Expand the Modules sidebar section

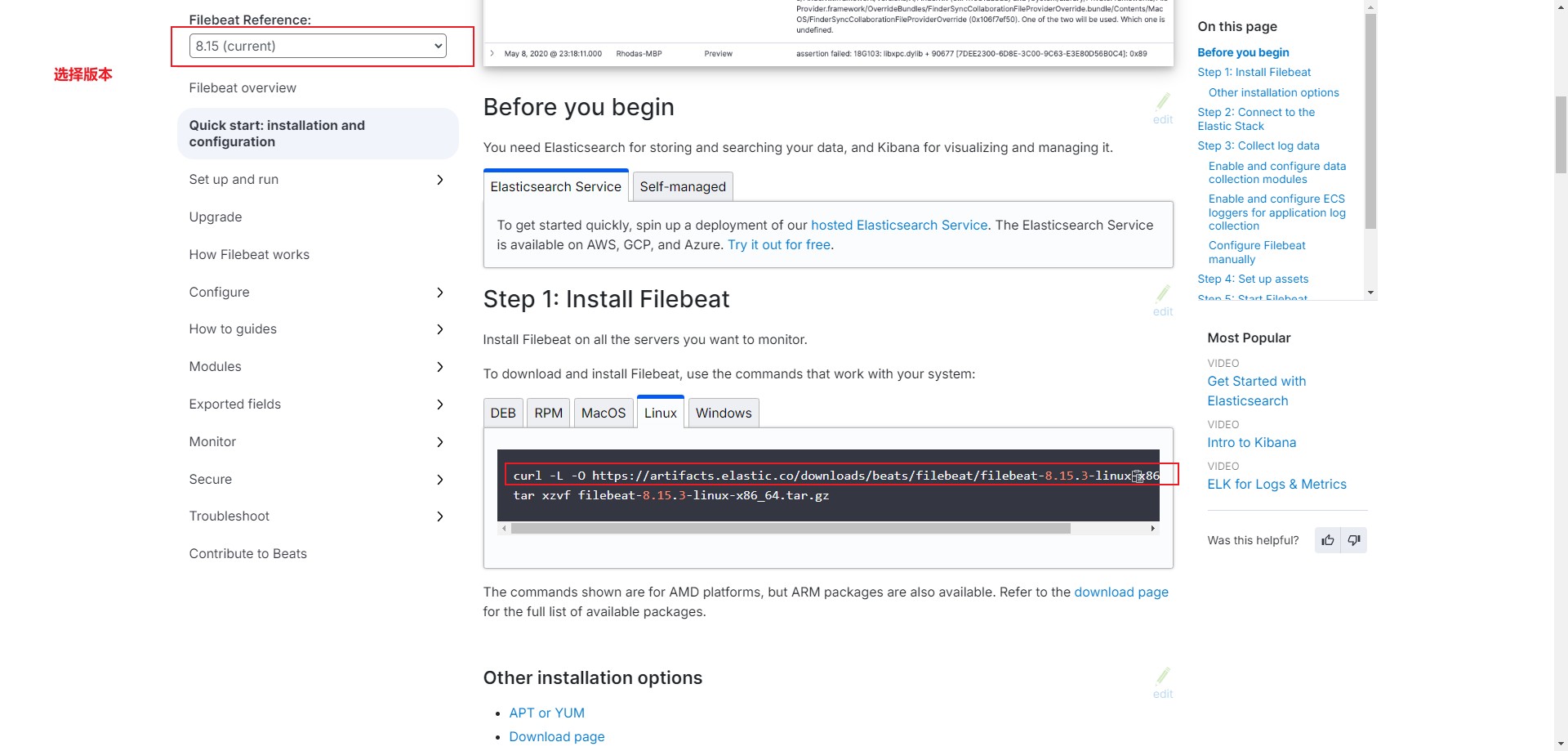pos(440,367)
